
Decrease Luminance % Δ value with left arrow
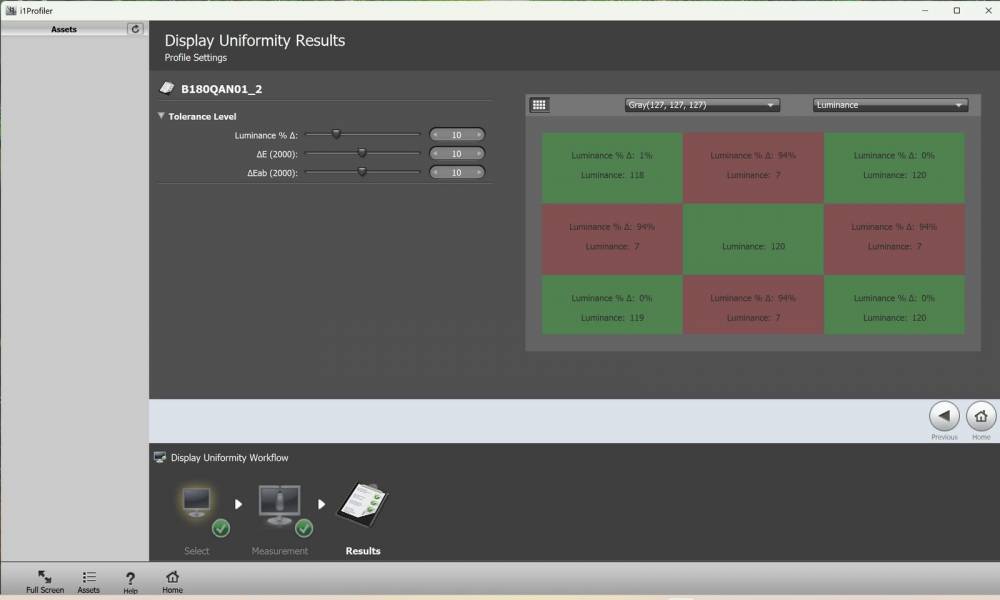tap(435, 134)
